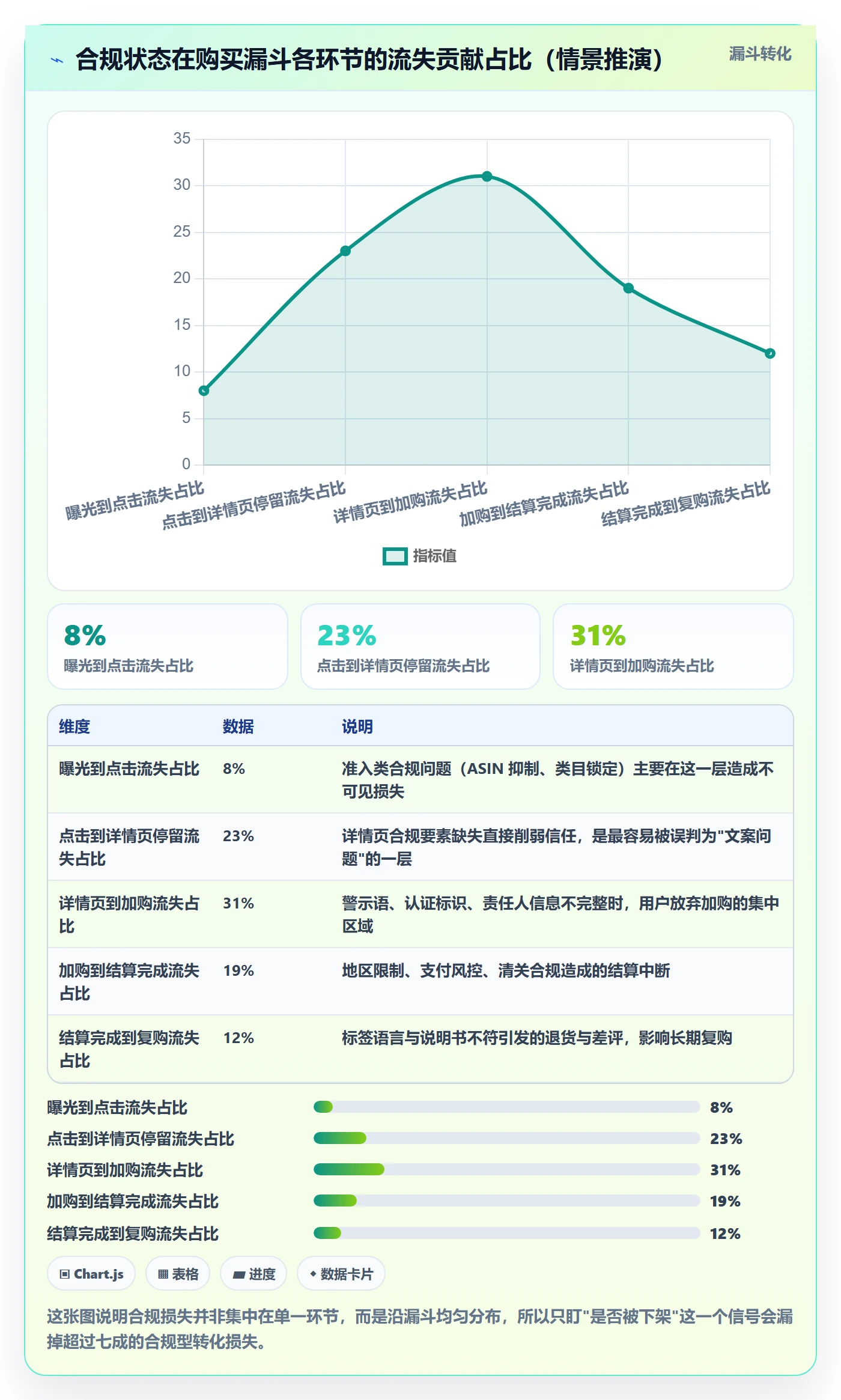Click the summary paragraph starting with 这张图说明

click(x=420, y=1328)
